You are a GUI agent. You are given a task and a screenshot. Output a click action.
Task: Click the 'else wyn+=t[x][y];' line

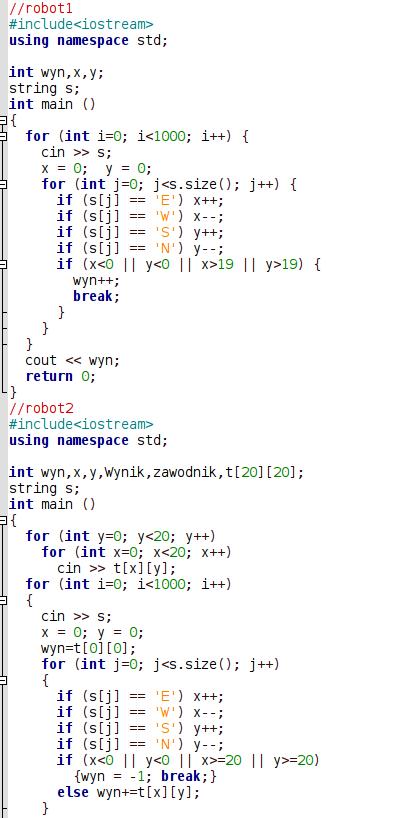(128, 792)
